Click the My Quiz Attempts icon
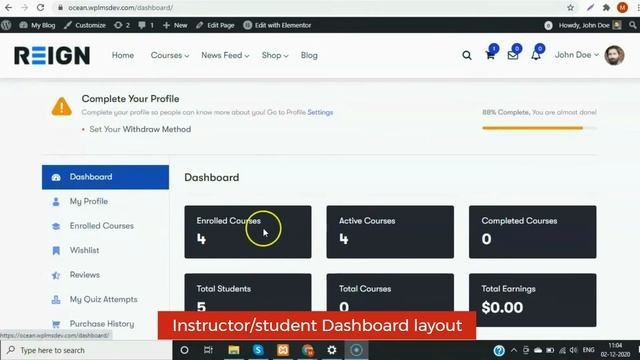The image size is (640, 360). point(56,300)
